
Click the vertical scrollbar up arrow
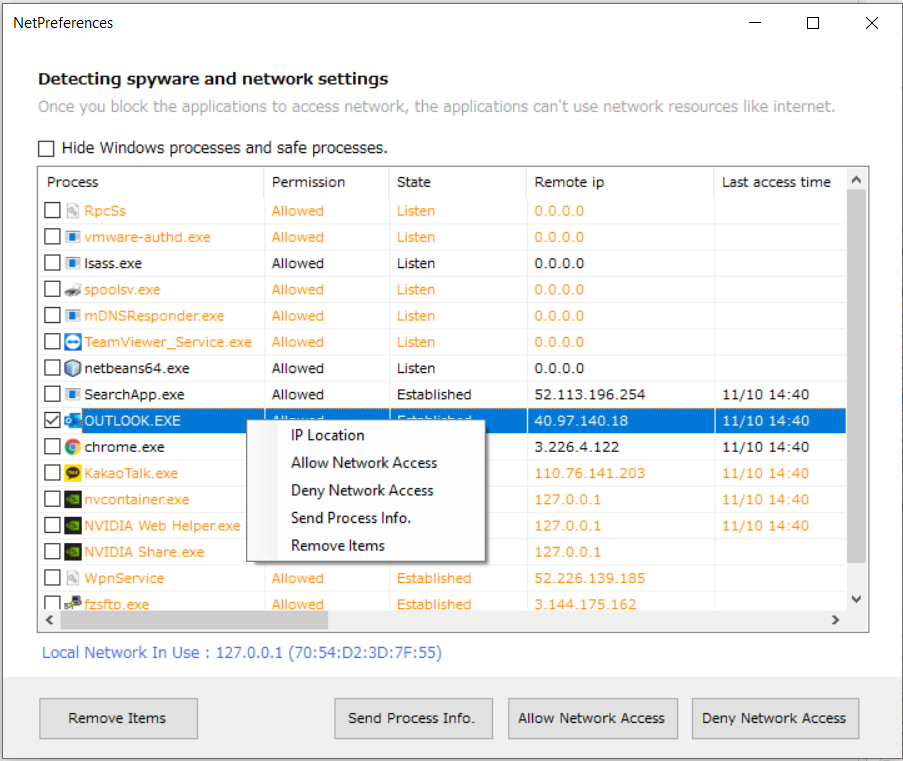pos(856,180)
